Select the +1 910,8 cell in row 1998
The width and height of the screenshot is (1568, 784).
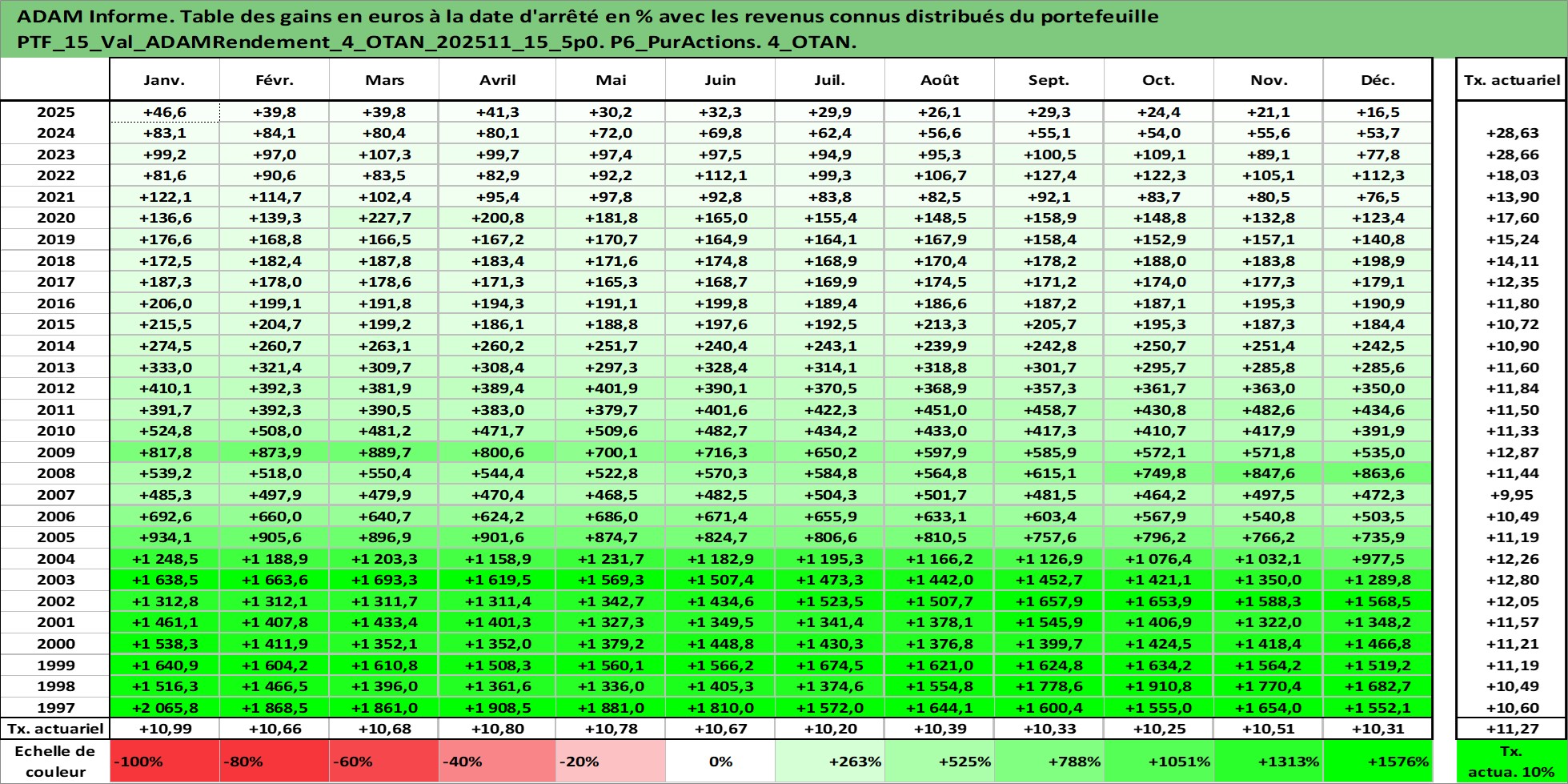click(1159, 686)
